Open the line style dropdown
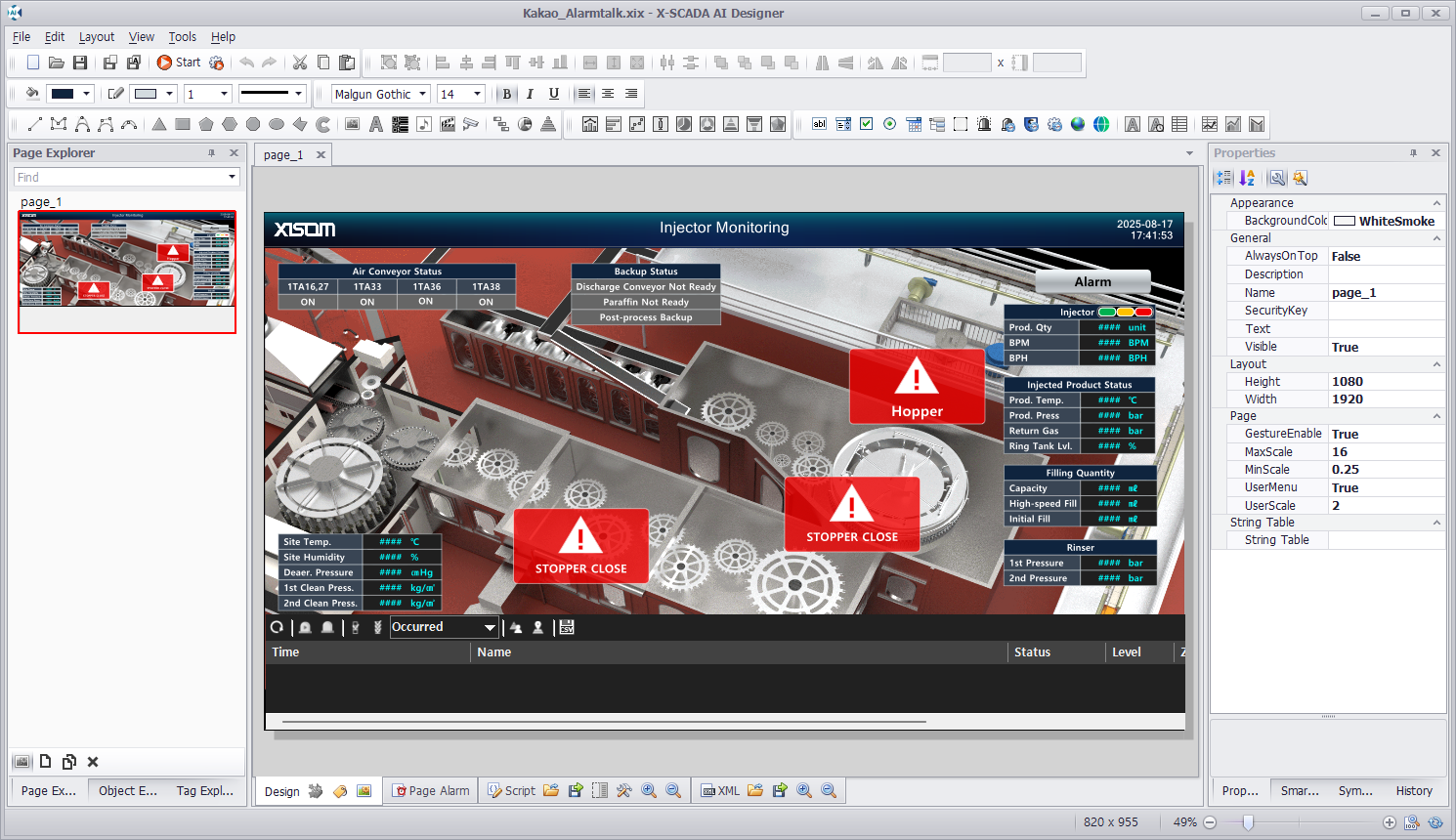This screenshot has width=1456, height=840. click(299, 94)
